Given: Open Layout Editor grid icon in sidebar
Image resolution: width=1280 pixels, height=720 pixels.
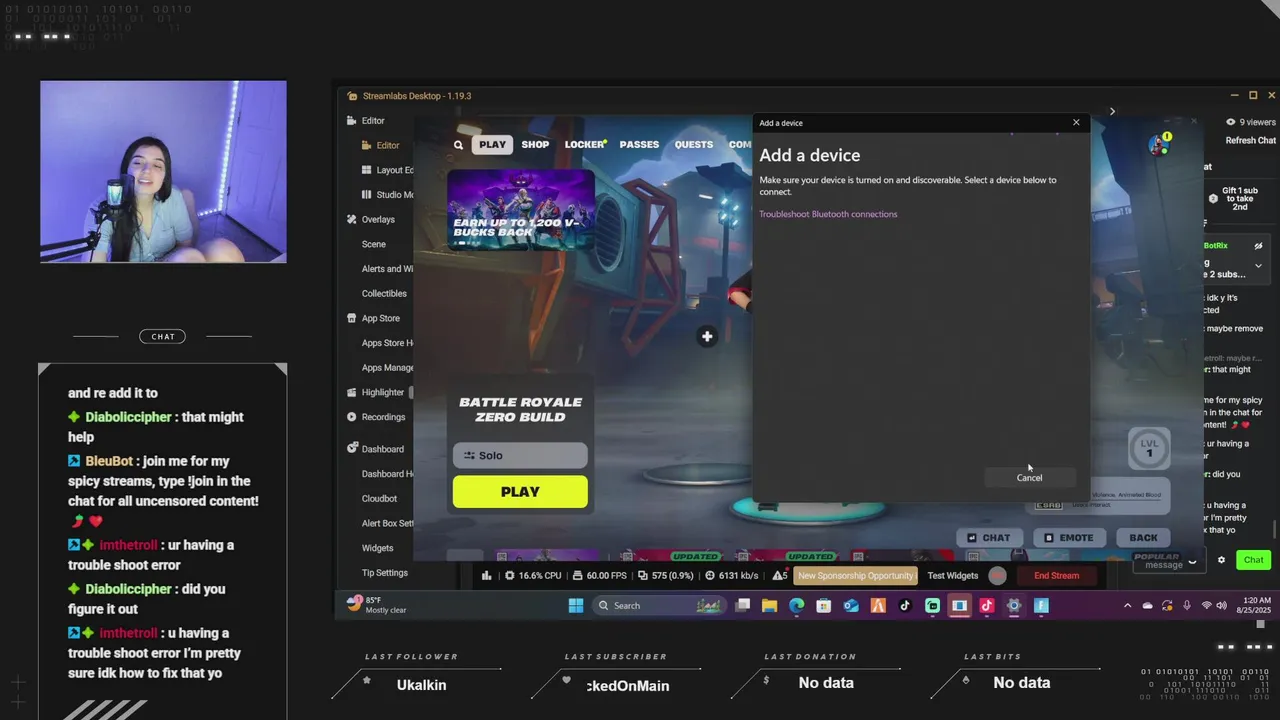Looking at the screenshot, I should point(368,170).
